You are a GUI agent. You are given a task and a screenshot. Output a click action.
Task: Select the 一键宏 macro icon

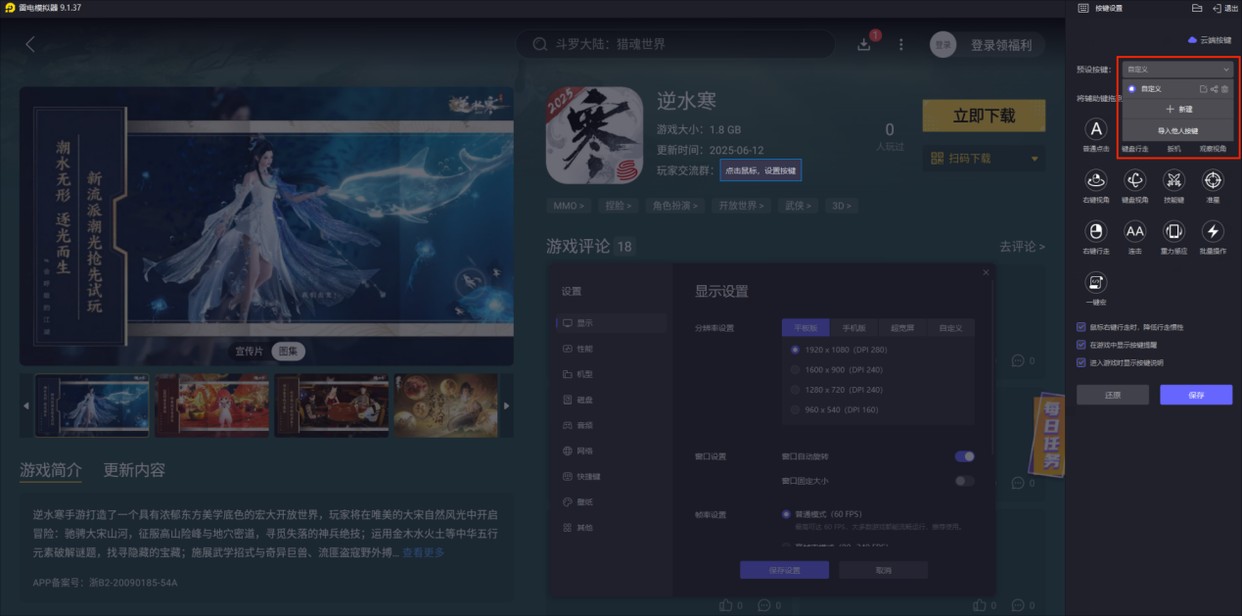[x=1096, y=283]
